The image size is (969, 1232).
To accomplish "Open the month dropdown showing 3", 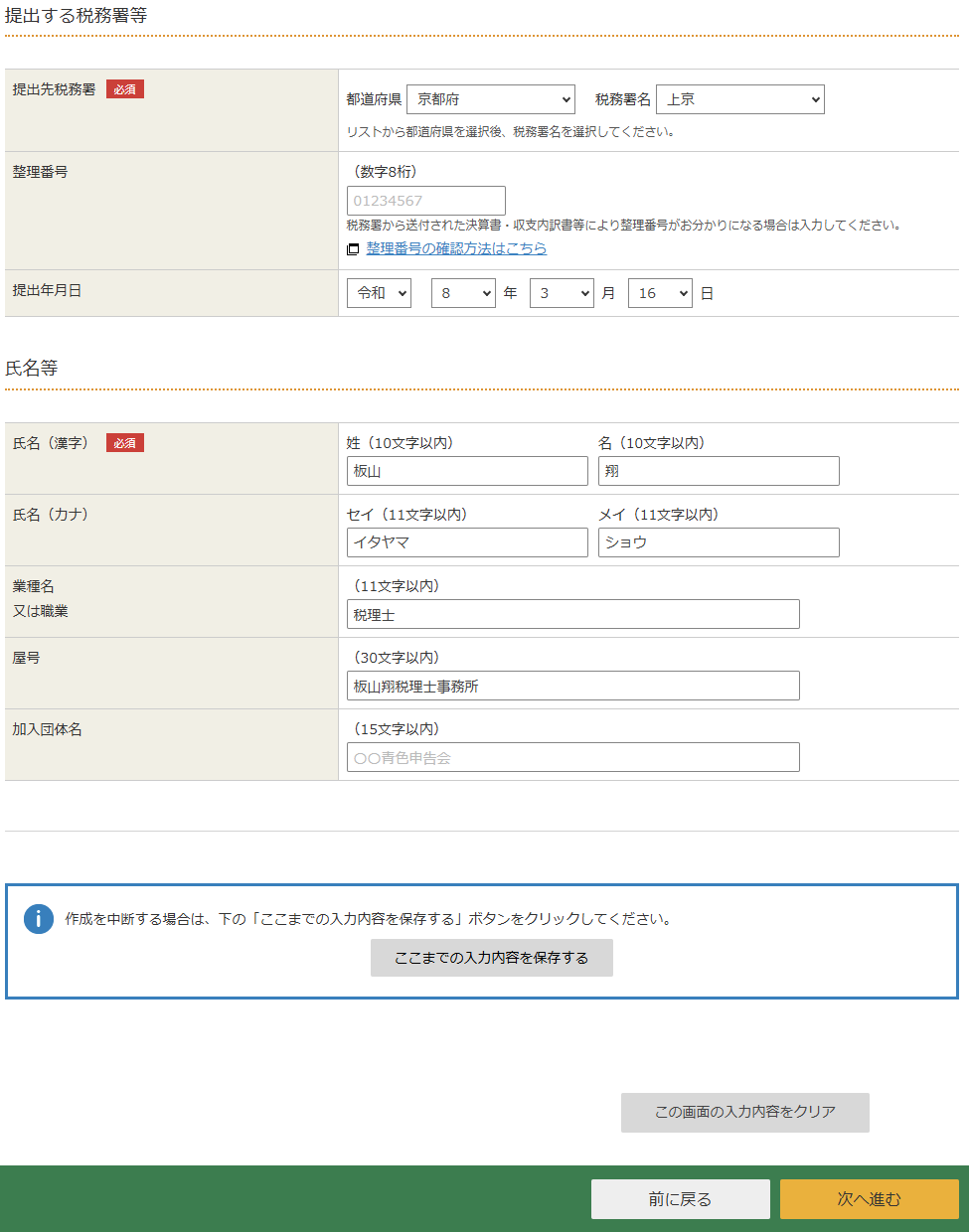I will point(562,293).
